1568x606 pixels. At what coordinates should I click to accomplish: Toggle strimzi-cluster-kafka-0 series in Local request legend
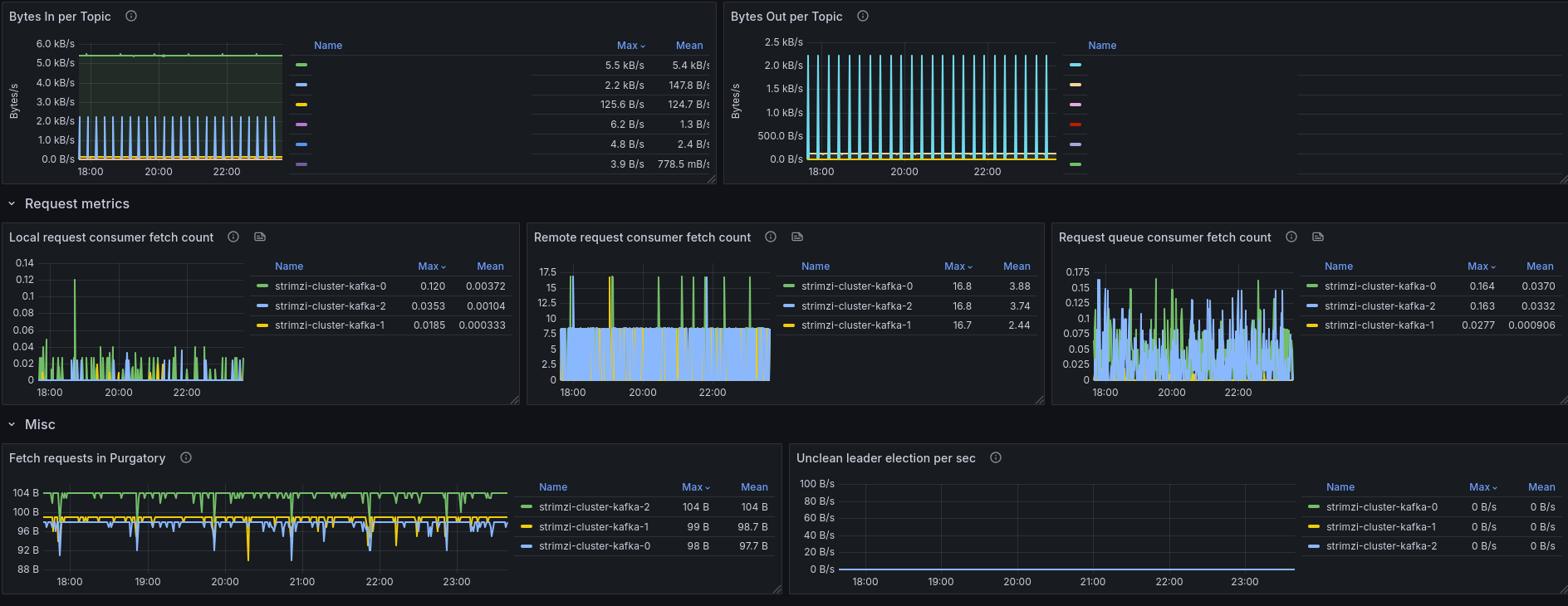point(331,286)
